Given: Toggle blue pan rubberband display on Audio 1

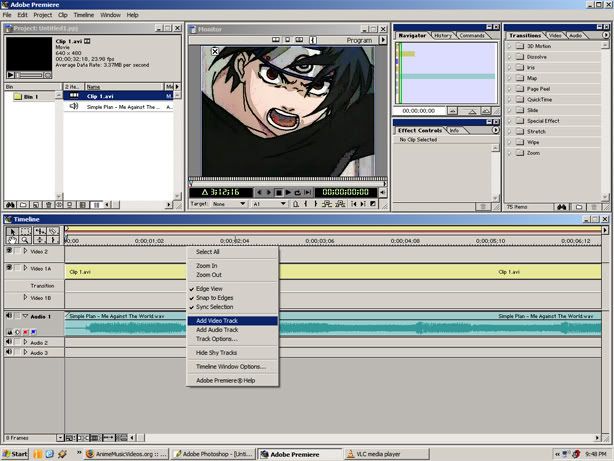Looking at the screenshot, I should (34, 332).
